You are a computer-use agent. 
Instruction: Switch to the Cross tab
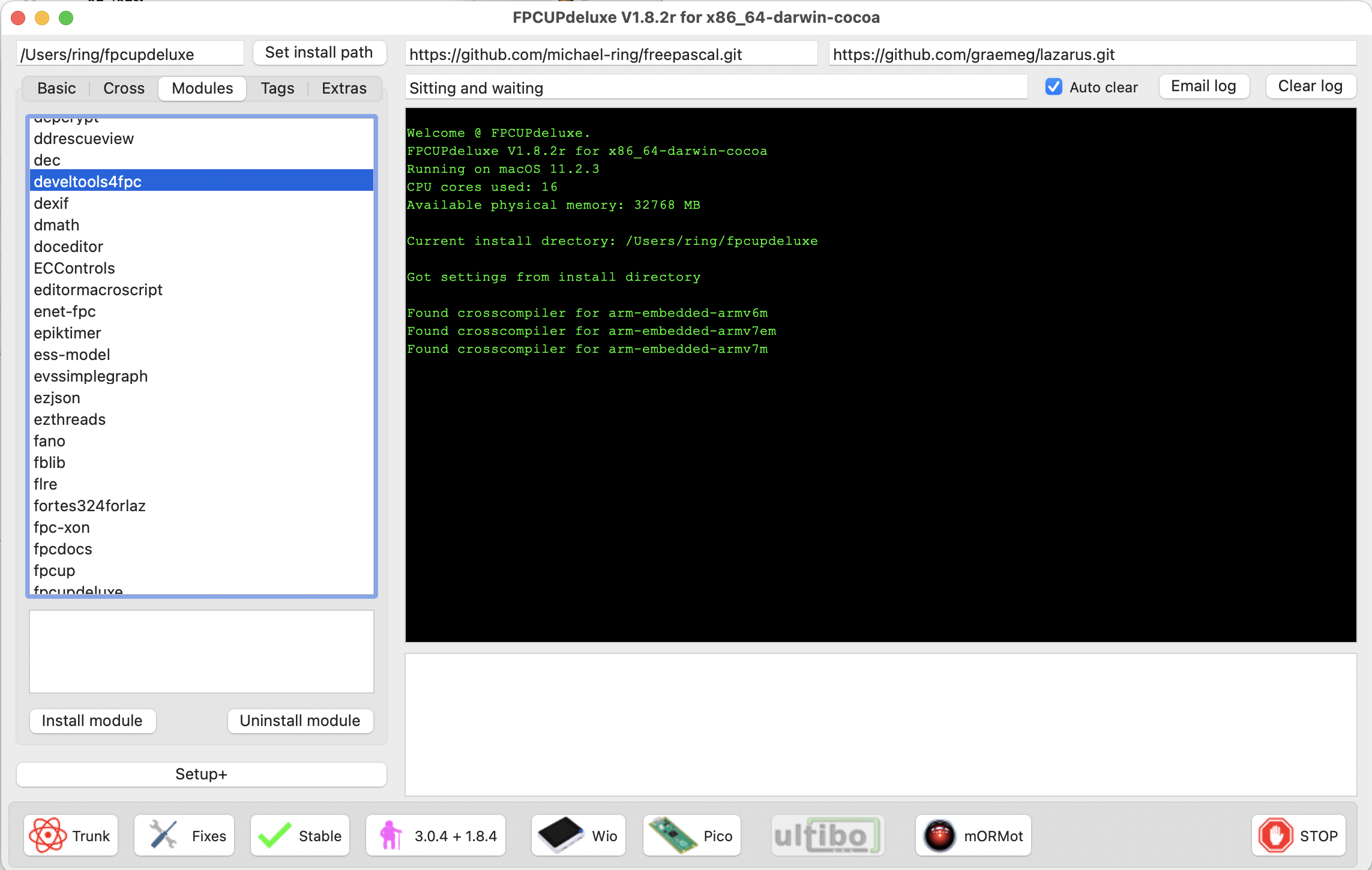[x=124, y=88]
